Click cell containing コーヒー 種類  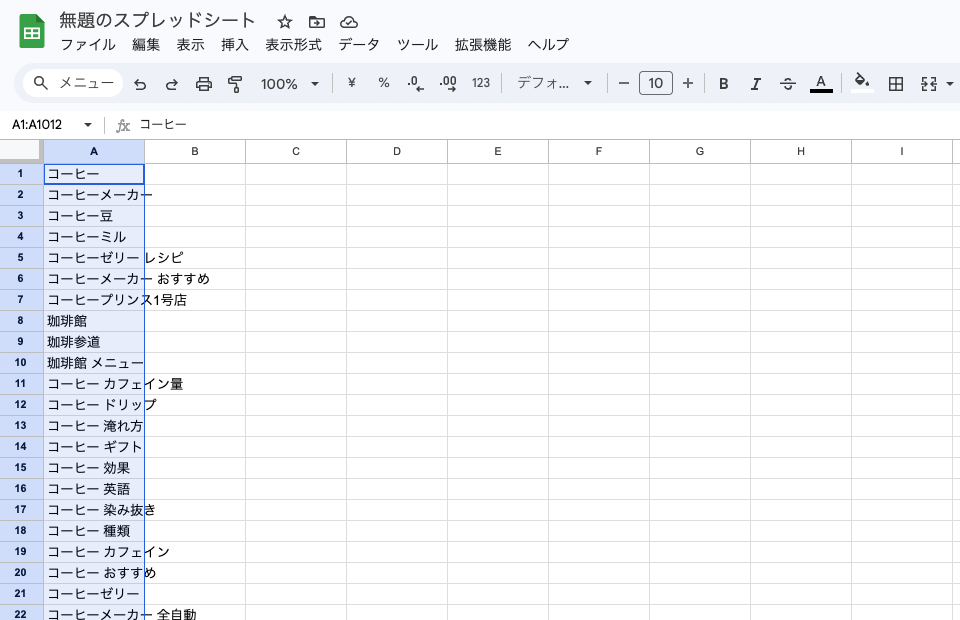tap(94, 531)
